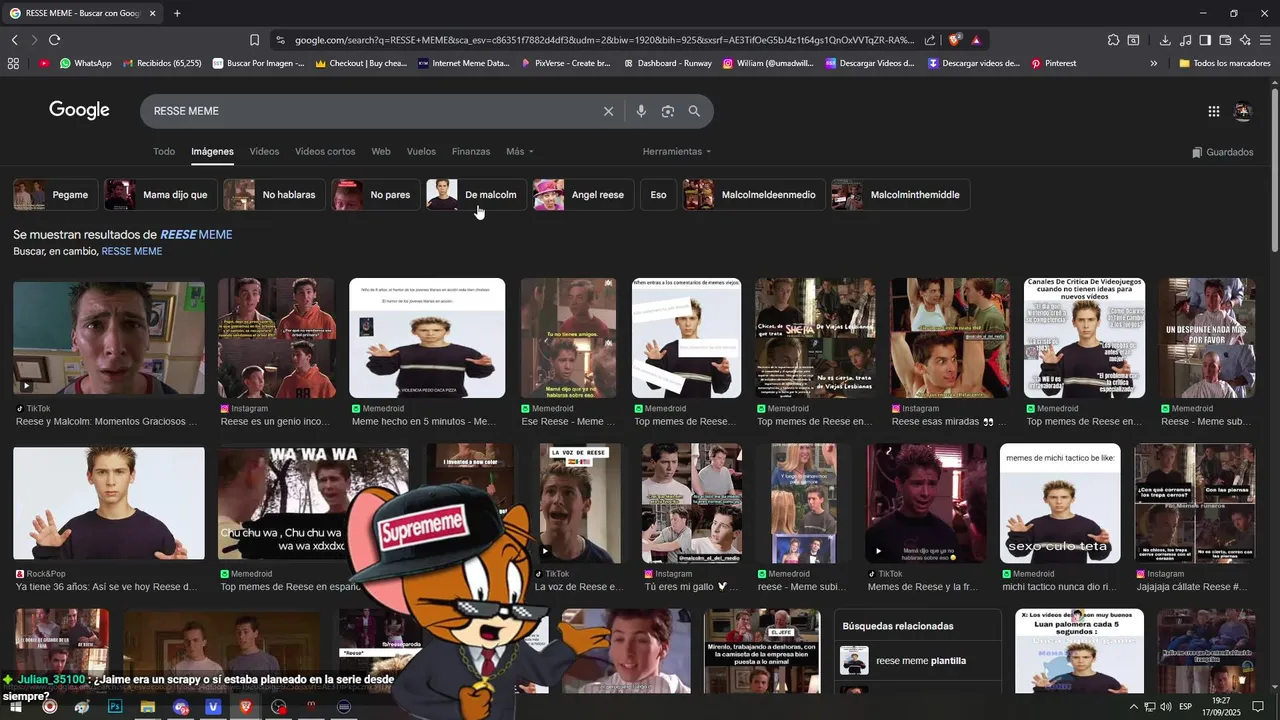Click the page vertical scrollbar
The width and height of the screenshot is (1280, 720).
click(x=1274, y=170)
